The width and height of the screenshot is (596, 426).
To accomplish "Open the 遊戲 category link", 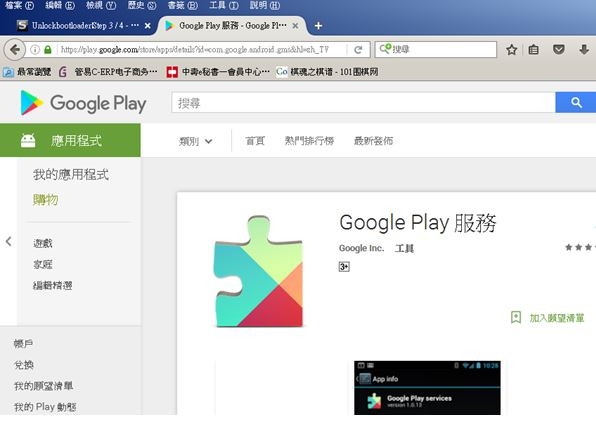I will (43, 243).
